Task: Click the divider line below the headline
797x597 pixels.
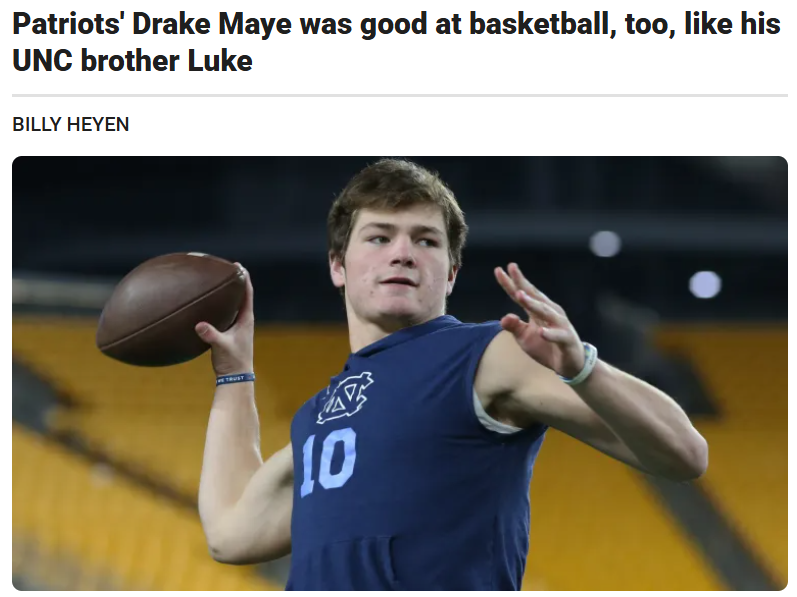Action: point(399,96)
